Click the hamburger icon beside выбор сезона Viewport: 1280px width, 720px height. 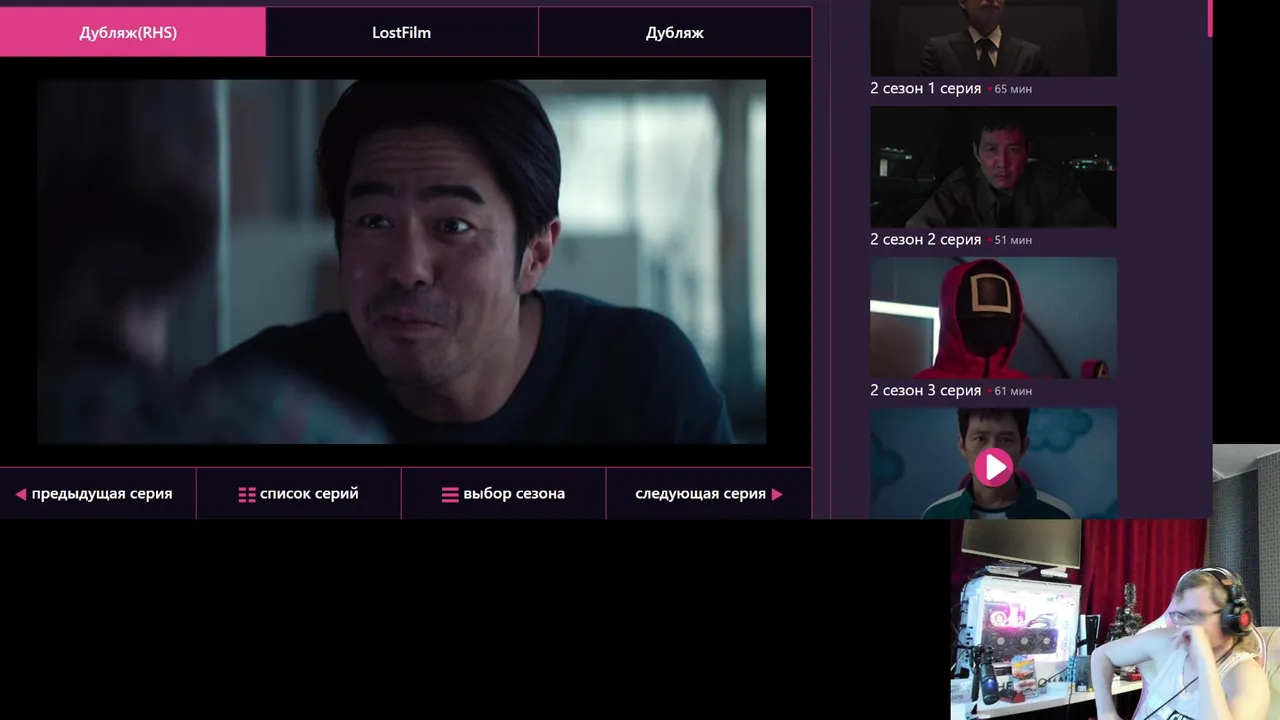[450, 494]
